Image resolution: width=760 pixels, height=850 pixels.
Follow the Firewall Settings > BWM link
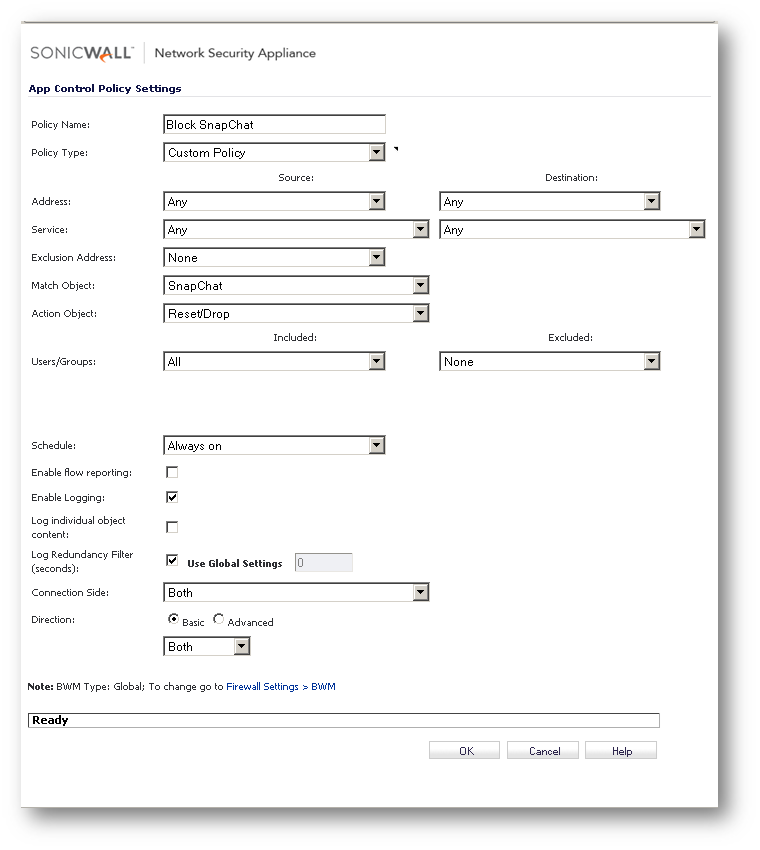(281, 686)
